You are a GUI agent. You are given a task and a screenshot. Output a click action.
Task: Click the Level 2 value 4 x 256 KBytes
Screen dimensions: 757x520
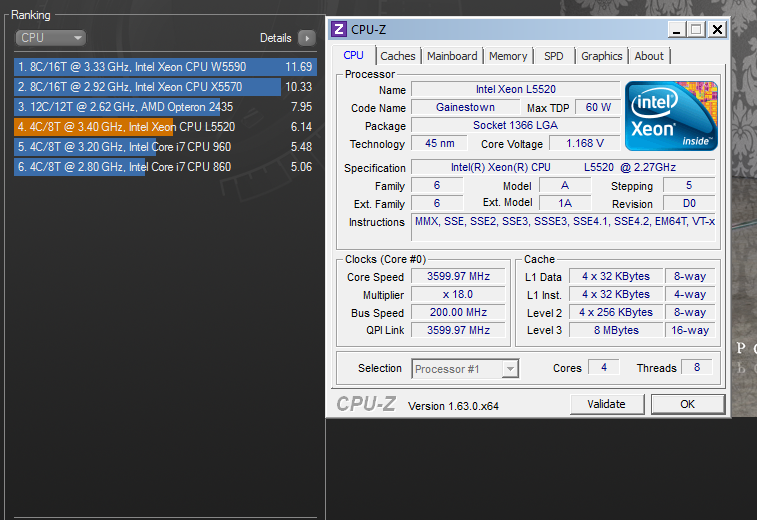pyautogui.click(x=616, y=312)
